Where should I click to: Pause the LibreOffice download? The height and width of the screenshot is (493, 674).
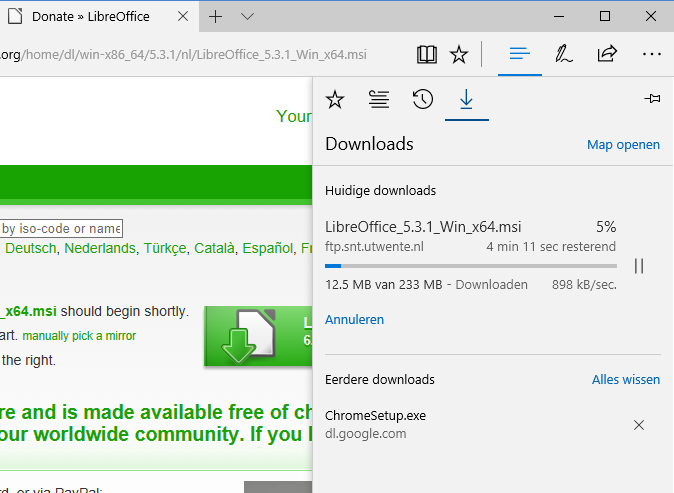pos(639,266)
